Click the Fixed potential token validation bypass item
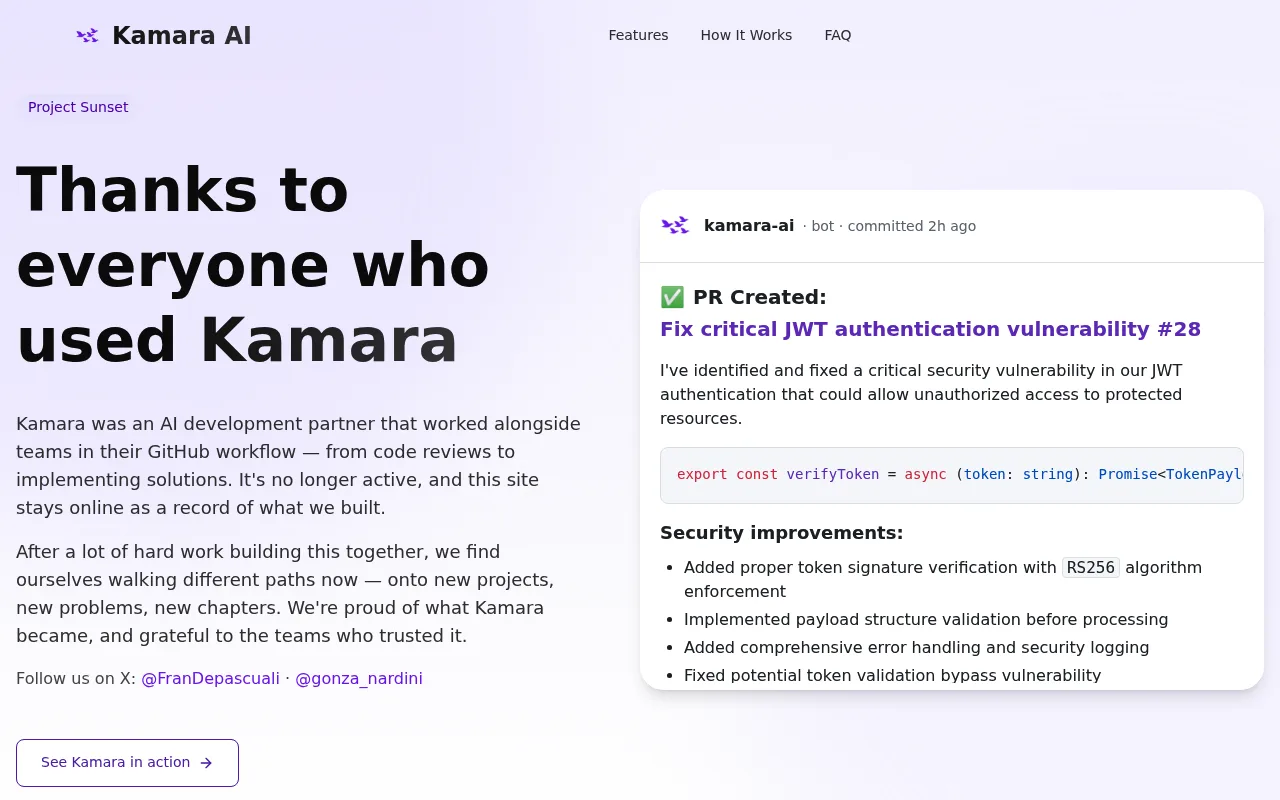1280x800 pixels. click(x=892, y=675)
